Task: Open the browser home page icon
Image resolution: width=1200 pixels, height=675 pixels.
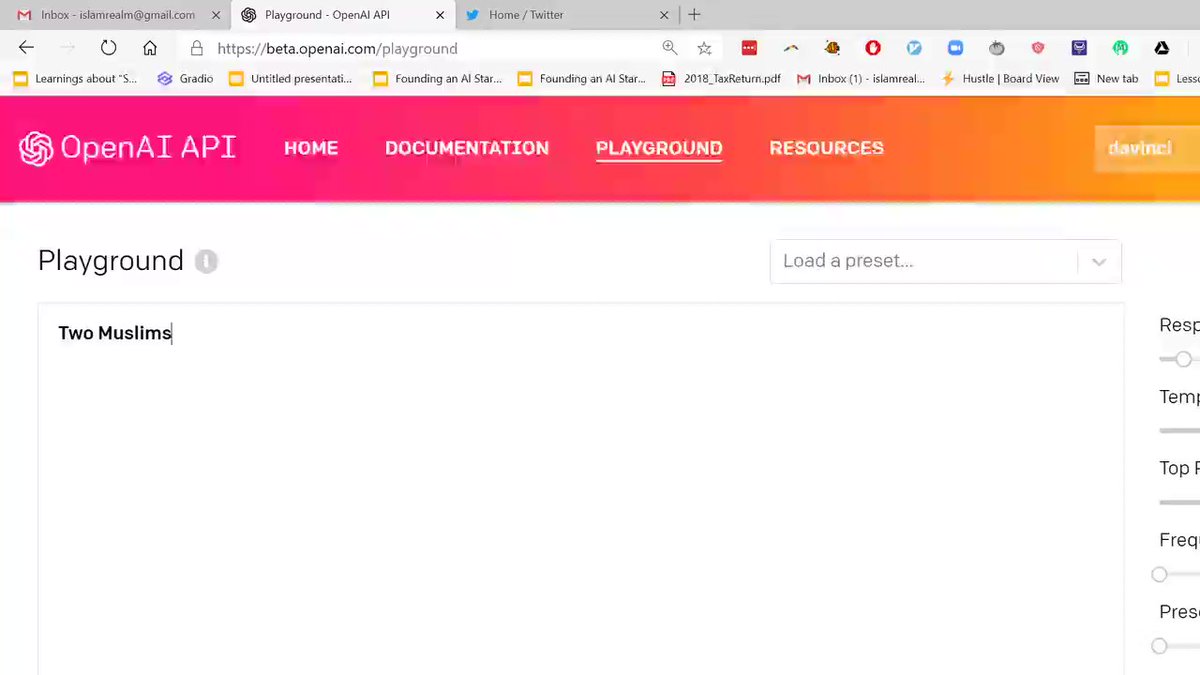Action: tap(150, 48)
